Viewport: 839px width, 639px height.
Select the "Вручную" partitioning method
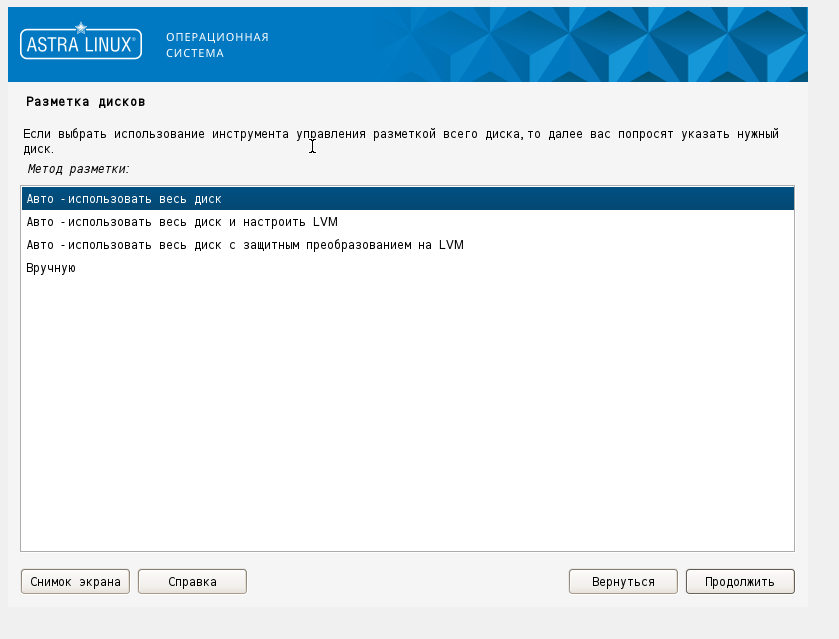[408, 268]
